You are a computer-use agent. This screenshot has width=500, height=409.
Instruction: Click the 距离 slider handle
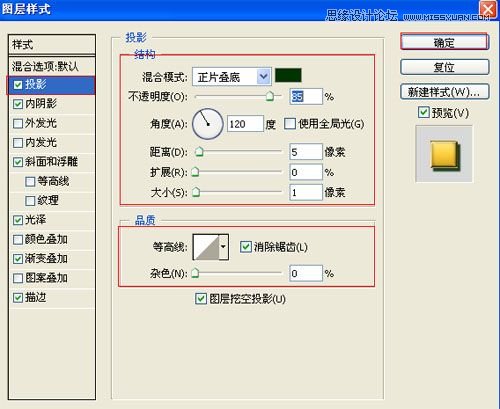tap(199, 152)
